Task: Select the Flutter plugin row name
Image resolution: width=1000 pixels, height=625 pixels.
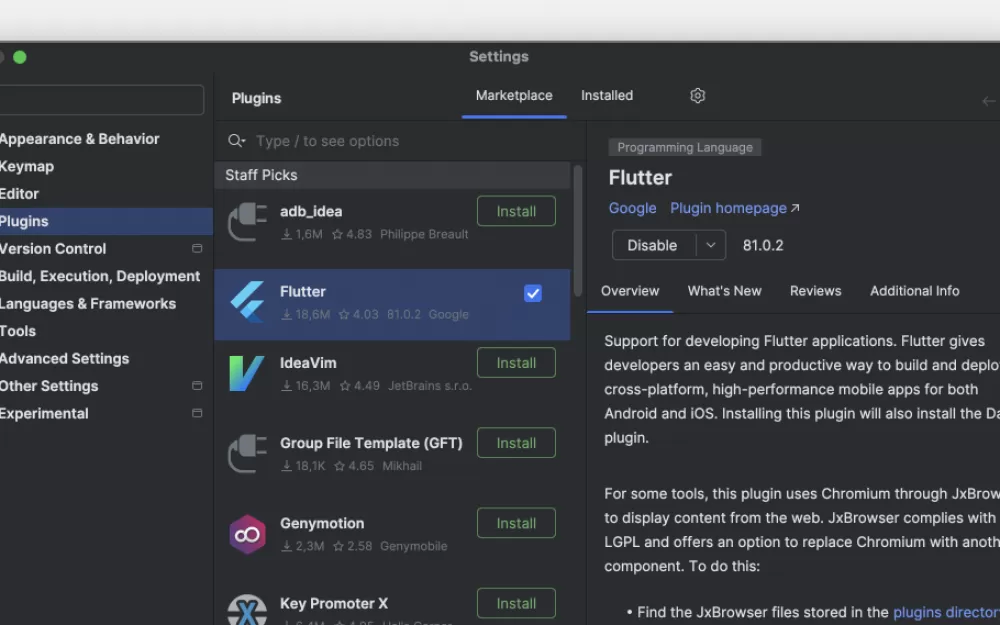Action: point(303,291)
